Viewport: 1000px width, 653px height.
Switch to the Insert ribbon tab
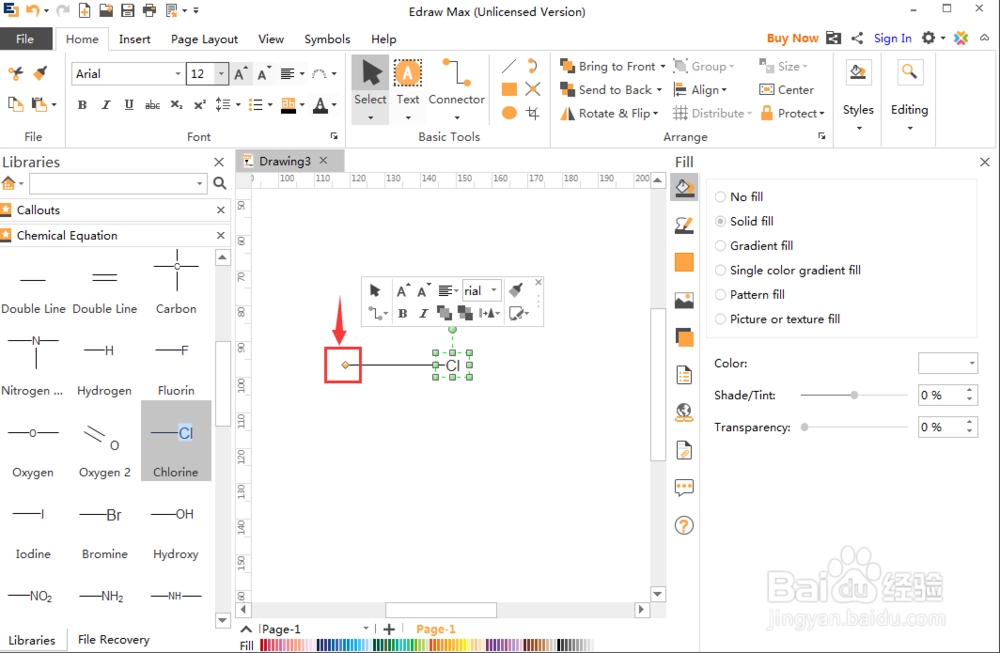click(x=135, y=39)
